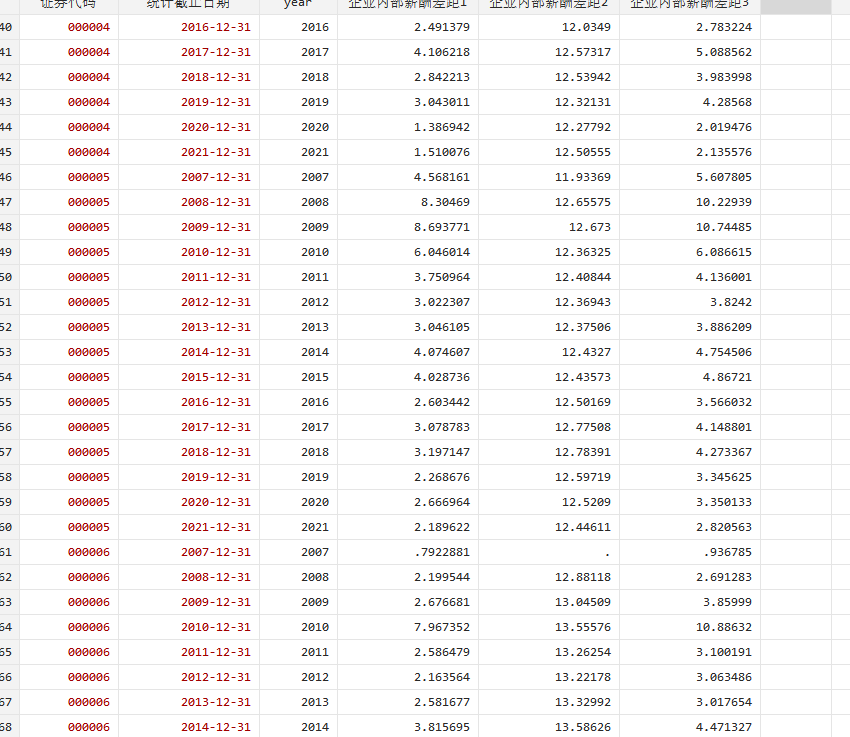Select cell showing 2.842213
This screenshot has height=737, width=850.
pos(408,77)
